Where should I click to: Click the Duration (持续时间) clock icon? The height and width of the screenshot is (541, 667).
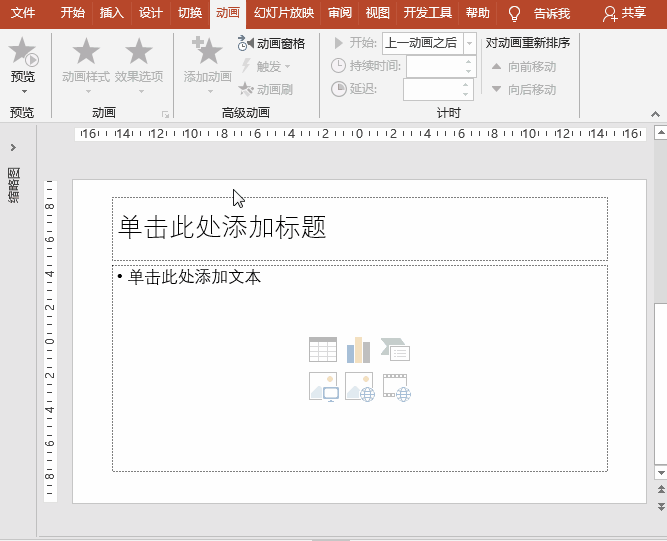(x=338, y=66)
